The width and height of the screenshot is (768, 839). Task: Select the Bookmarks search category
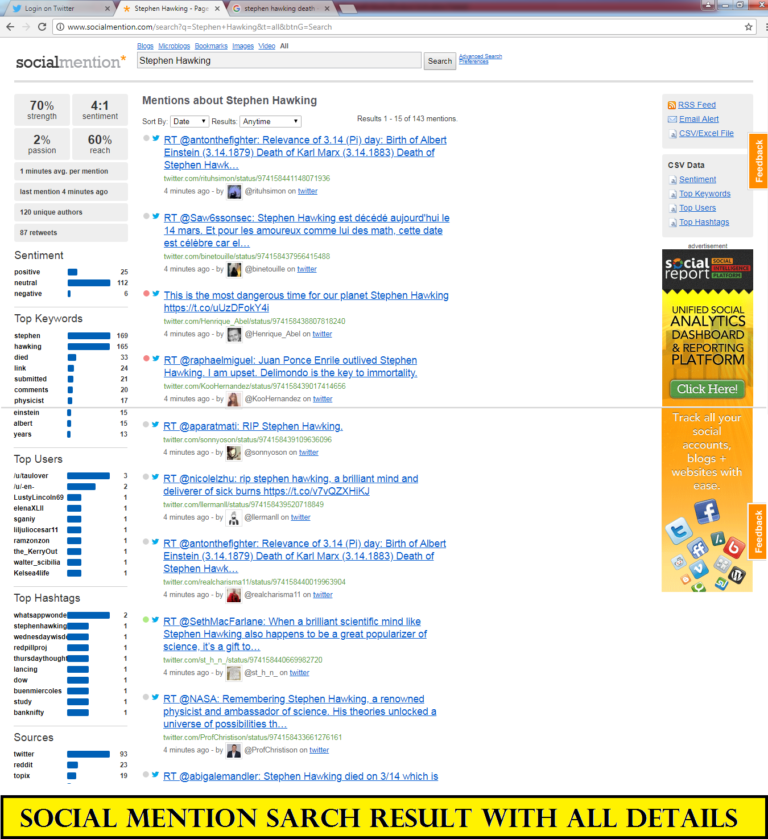pyautogui.click(x=211, y=46)
